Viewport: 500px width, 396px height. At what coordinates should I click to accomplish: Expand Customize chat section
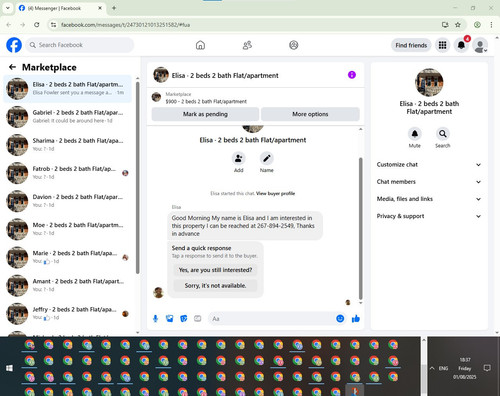coord(429,165)
